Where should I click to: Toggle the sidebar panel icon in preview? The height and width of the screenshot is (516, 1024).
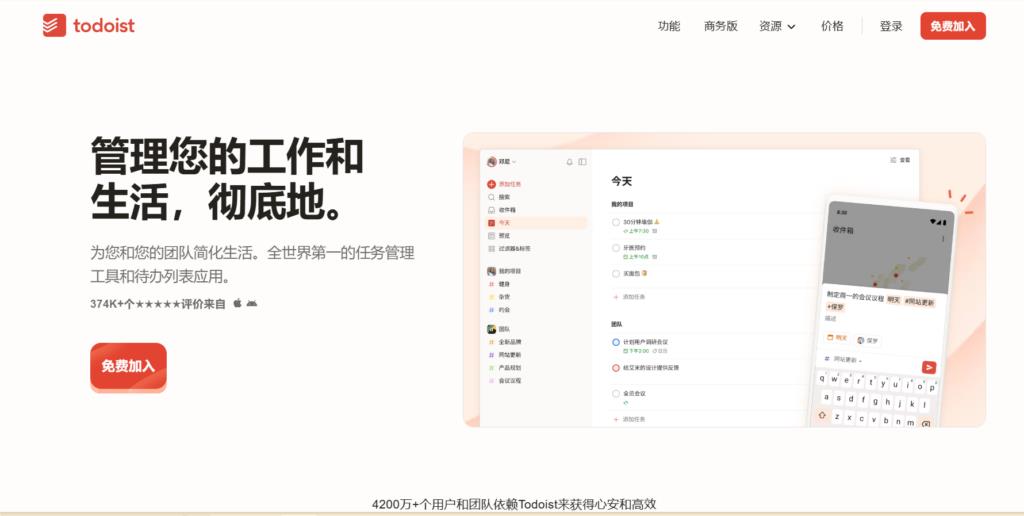click(582, 161)
